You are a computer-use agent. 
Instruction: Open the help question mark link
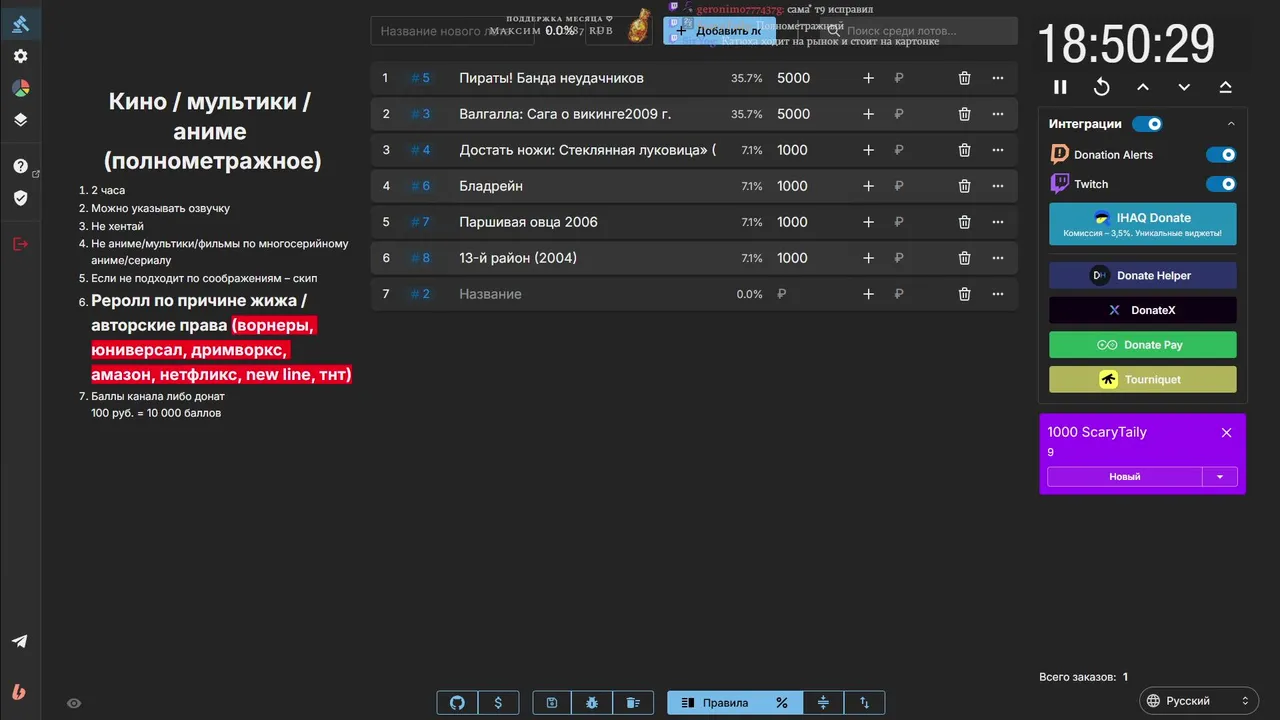tap(20, 166)
